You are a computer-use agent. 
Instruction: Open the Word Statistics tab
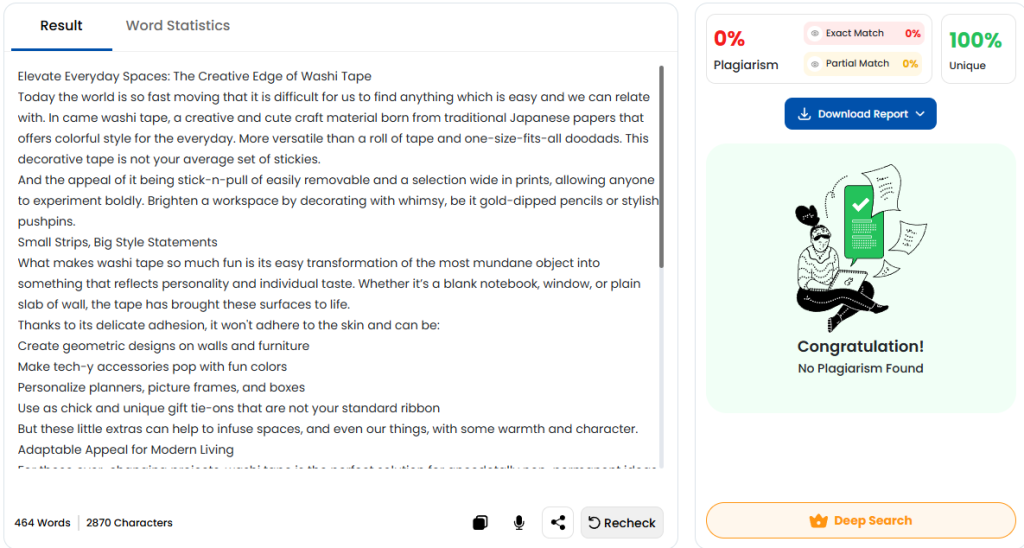(177, 26)
